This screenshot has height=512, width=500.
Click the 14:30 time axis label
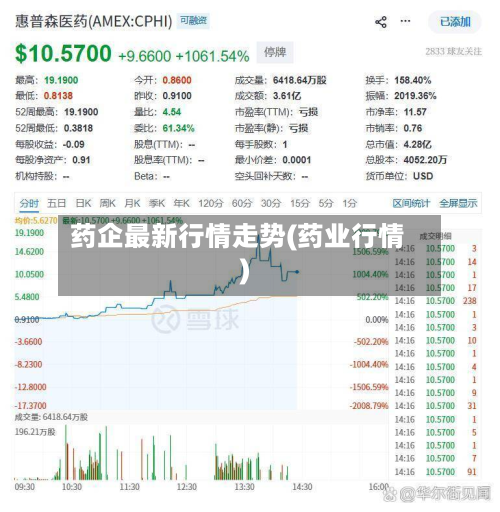302,487
